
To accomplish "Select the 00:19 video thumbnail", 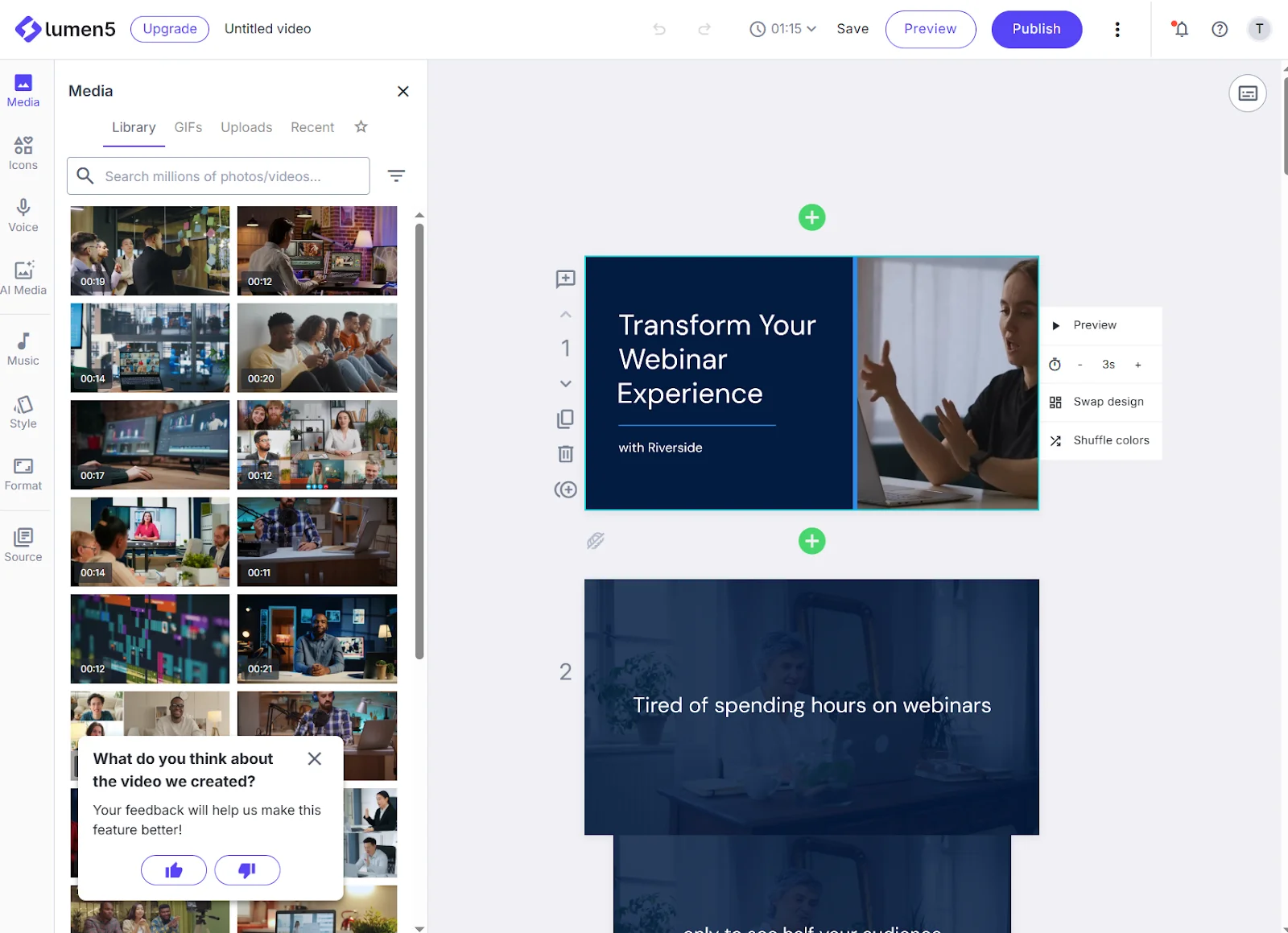I will 150,250.
